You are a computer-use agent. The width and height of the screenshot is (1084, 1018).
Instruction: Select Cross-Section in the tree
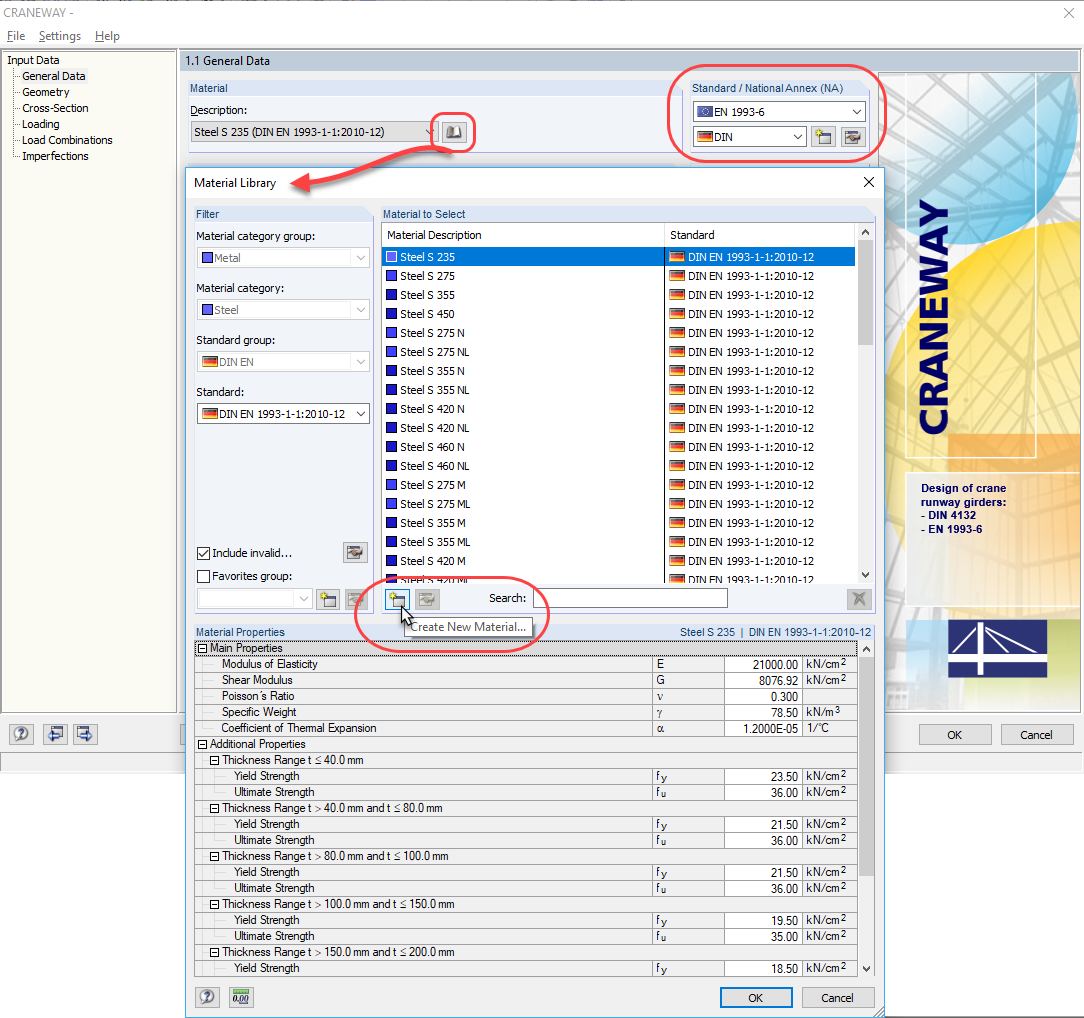(x=55, y=108)
